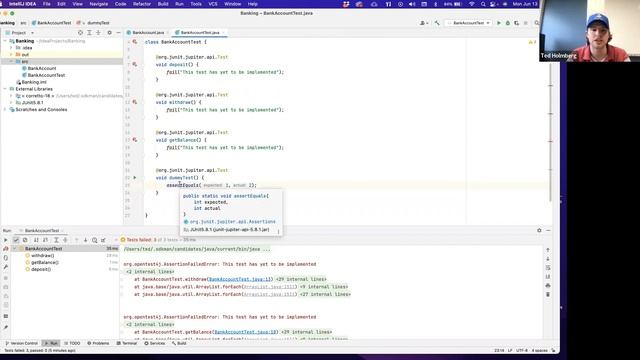Click the trash clear-all icon beside console
This screenshot has width=640, height=360.
(x=548, y=294)
